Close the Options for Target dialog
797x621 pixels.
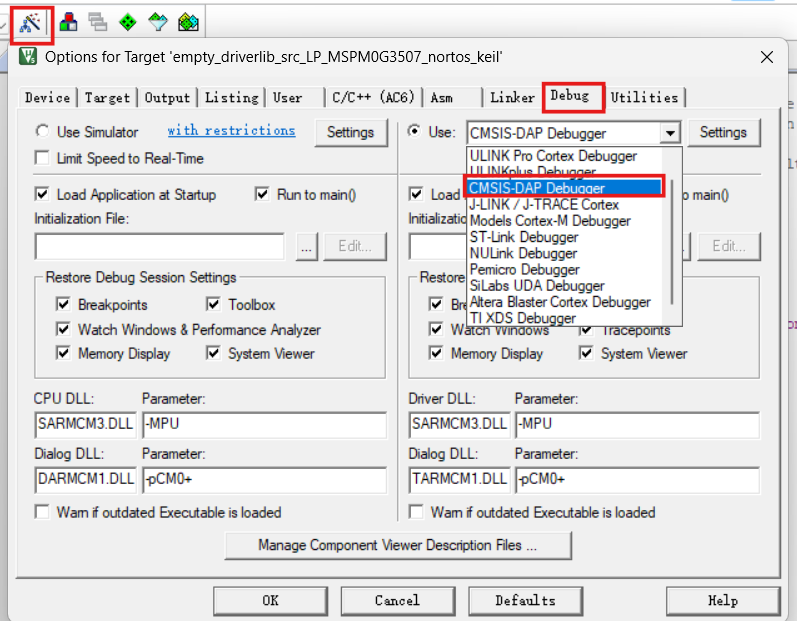pos(767,57)
